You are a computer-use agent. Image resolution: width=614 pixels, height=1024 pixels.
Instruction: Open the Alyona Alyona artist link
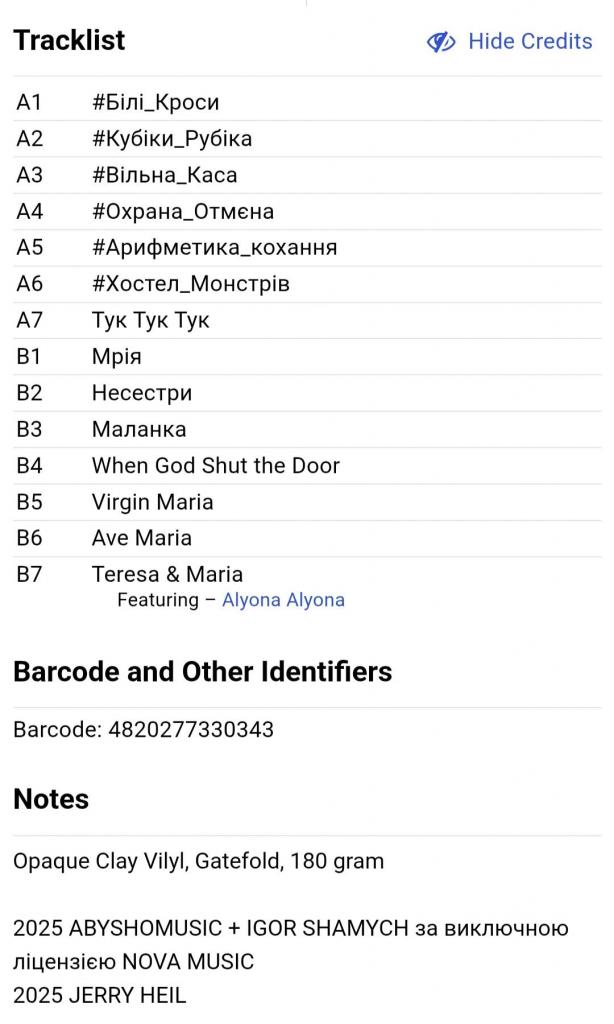(283, 600)
